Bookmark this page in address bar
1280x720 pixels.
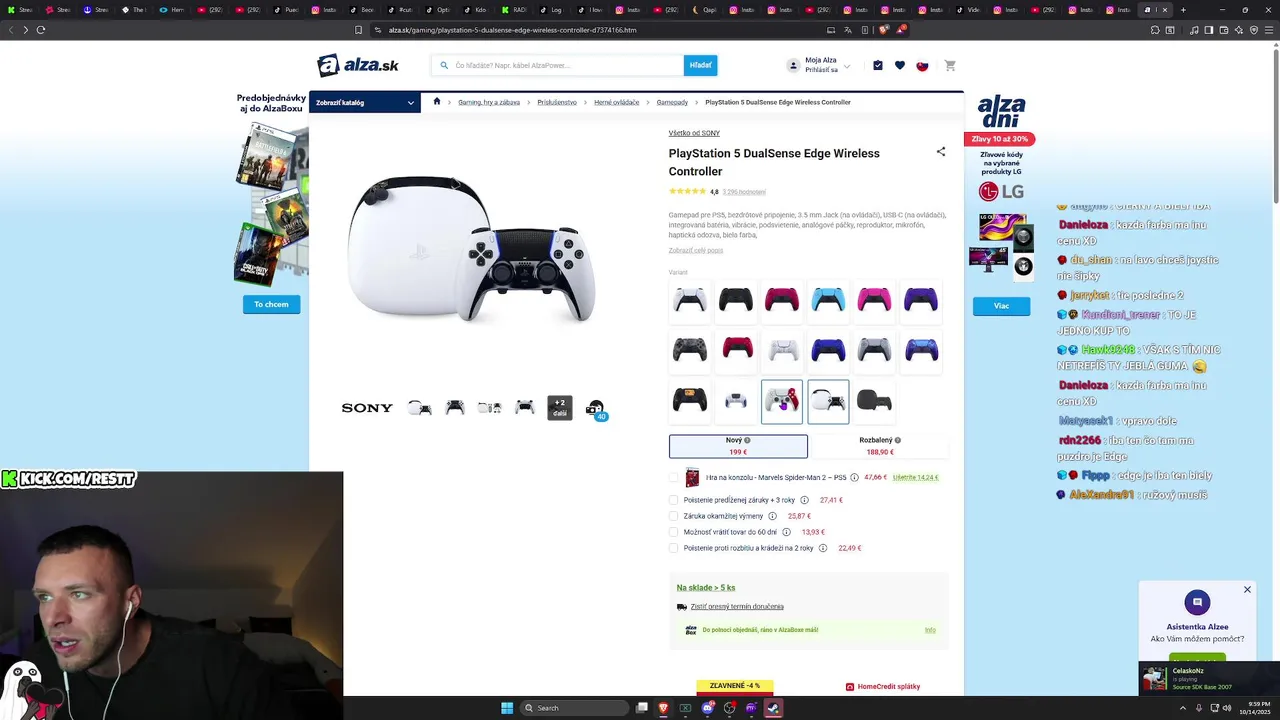(359, 30)
